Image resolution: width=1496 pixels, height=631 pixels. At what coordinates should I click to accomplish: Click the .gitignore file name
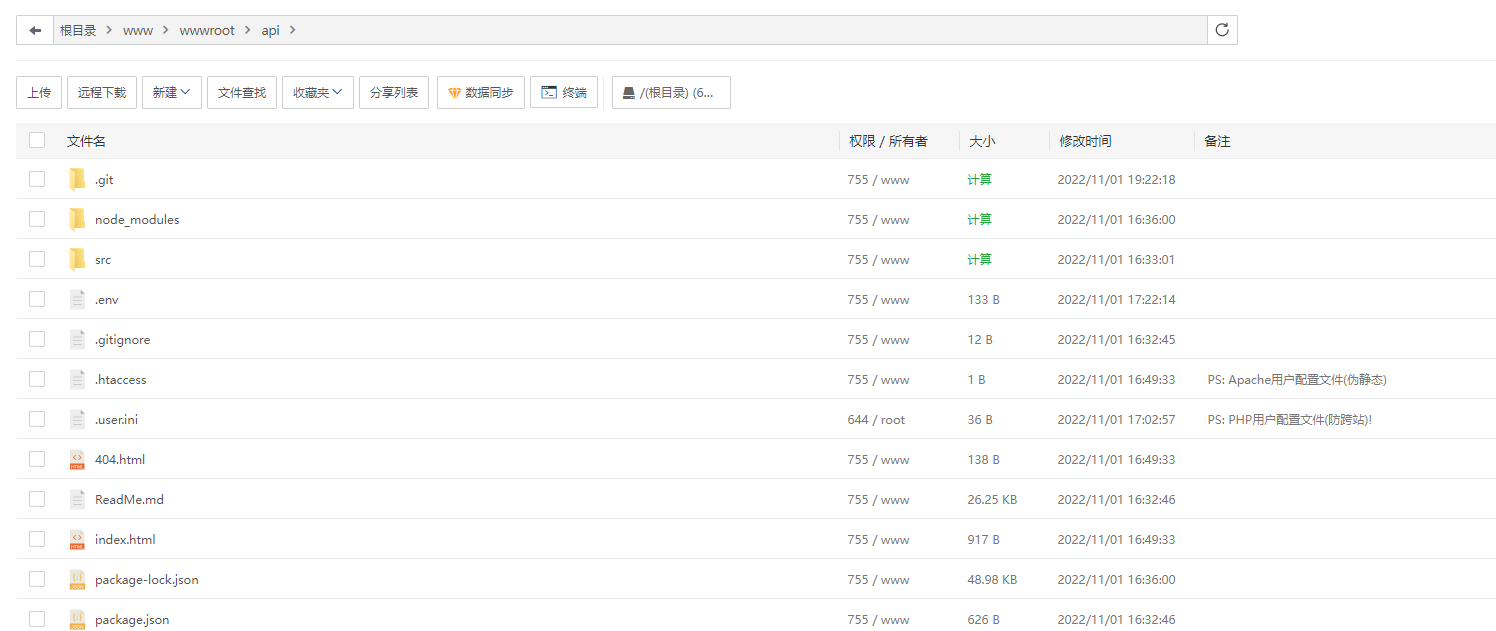click(x=122, y=339)
